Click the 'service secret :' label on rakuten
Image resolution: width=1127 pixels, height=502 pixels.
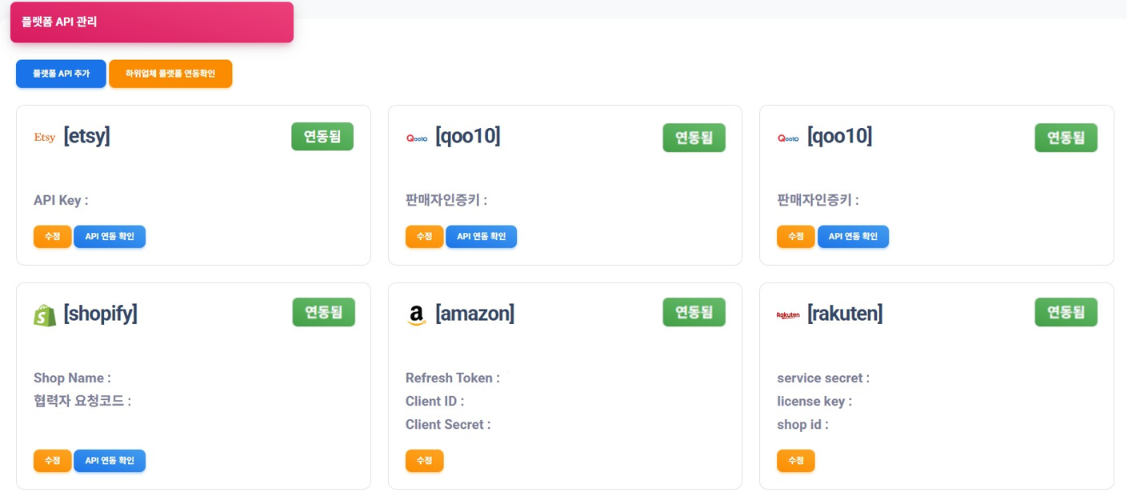point(824,378)
